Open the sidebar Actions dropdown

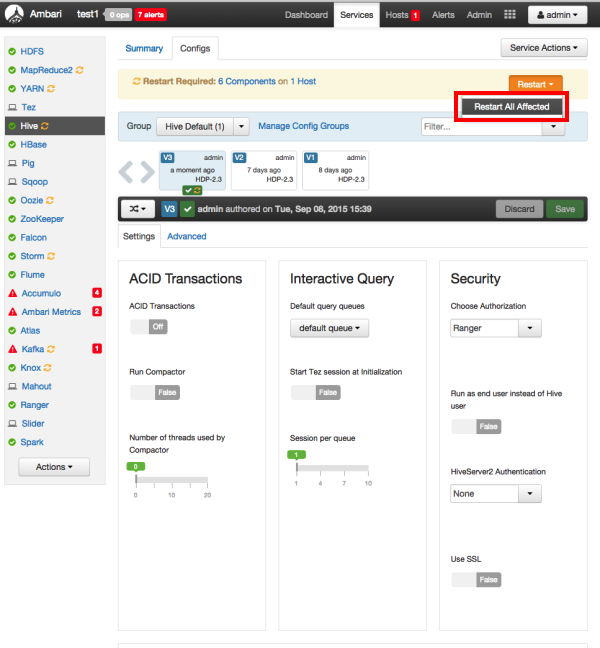tap(54, 467)
